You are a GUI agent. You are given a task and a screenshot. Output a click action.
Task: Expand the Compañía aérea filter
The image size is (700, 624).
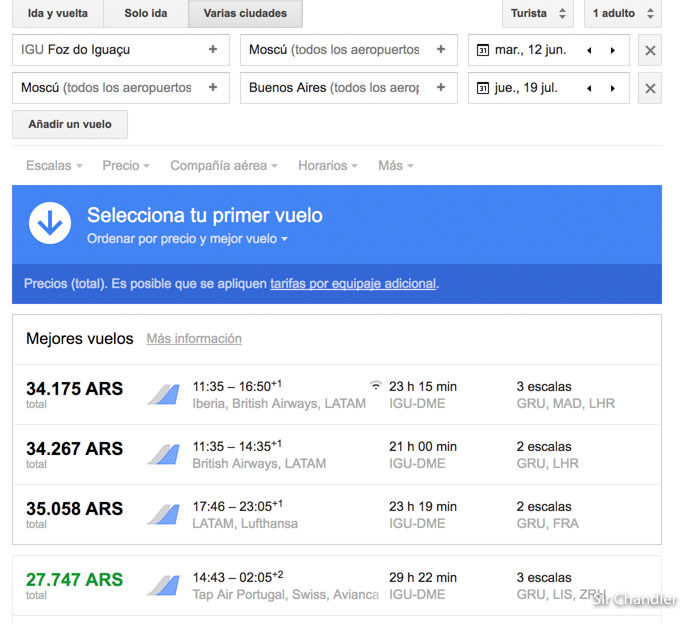(x=223, y=166)
